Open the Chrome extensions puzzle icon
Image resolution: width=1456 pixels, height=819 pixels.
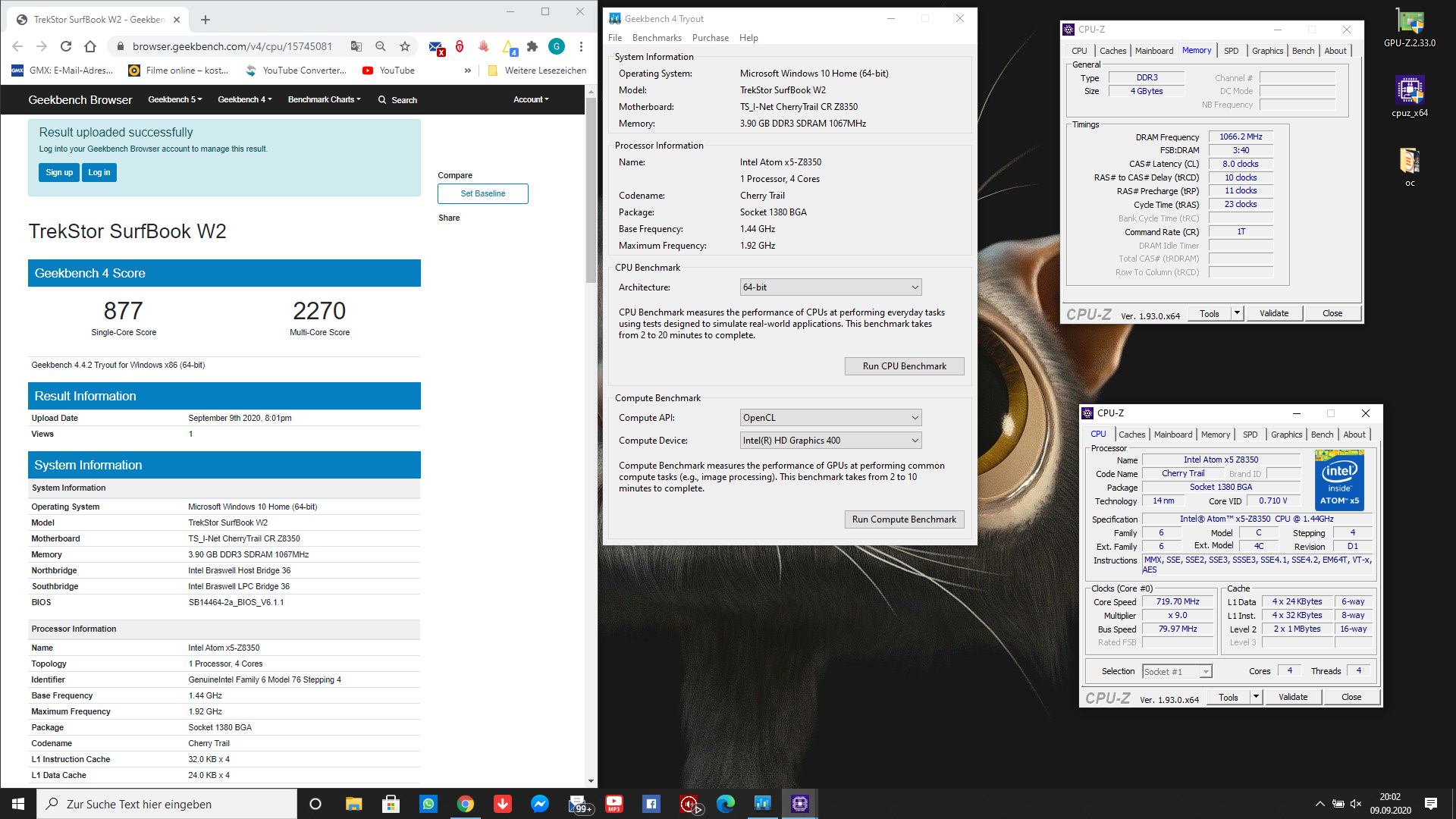(532, 46)
